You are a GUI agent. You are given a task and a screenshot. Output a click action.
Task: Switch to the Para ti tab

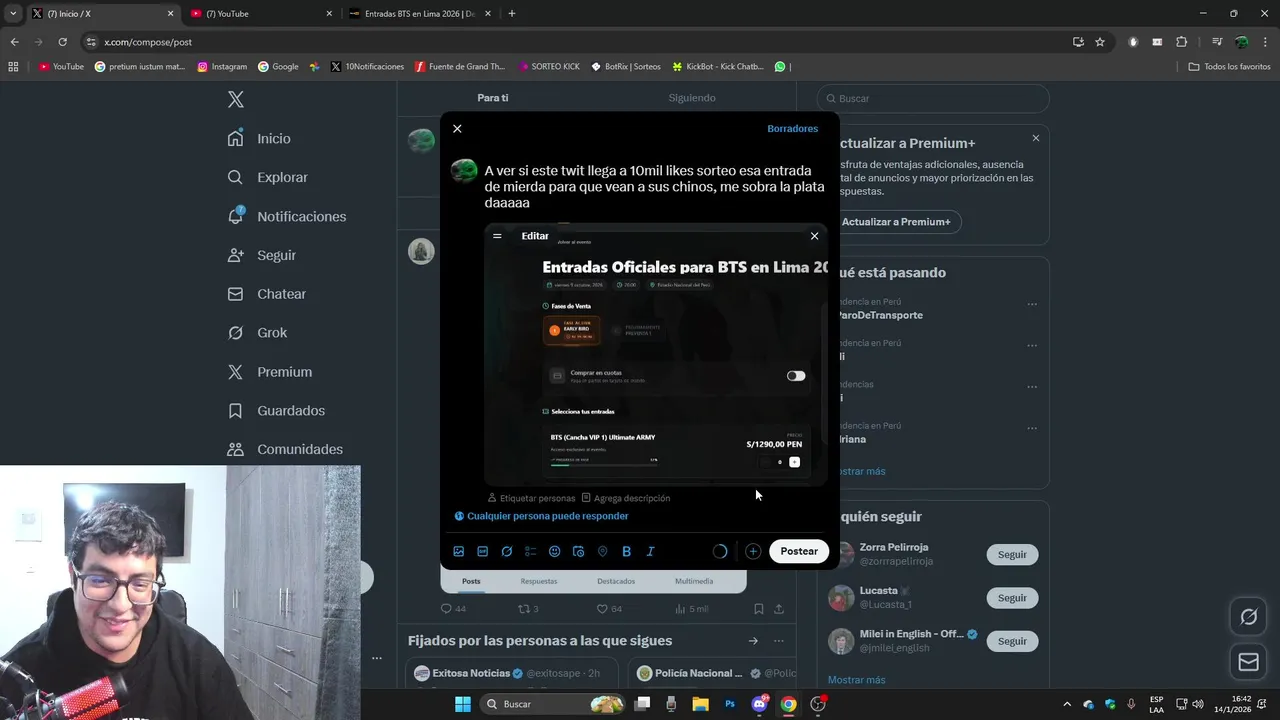pos(492,98)
